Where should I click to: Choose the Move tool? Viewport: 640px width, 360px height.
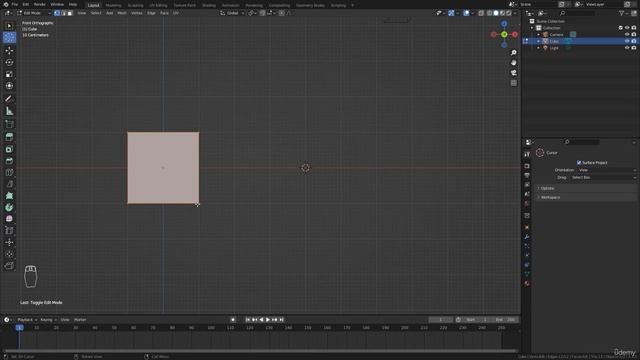pyautogui.click(x=9, y=51)
